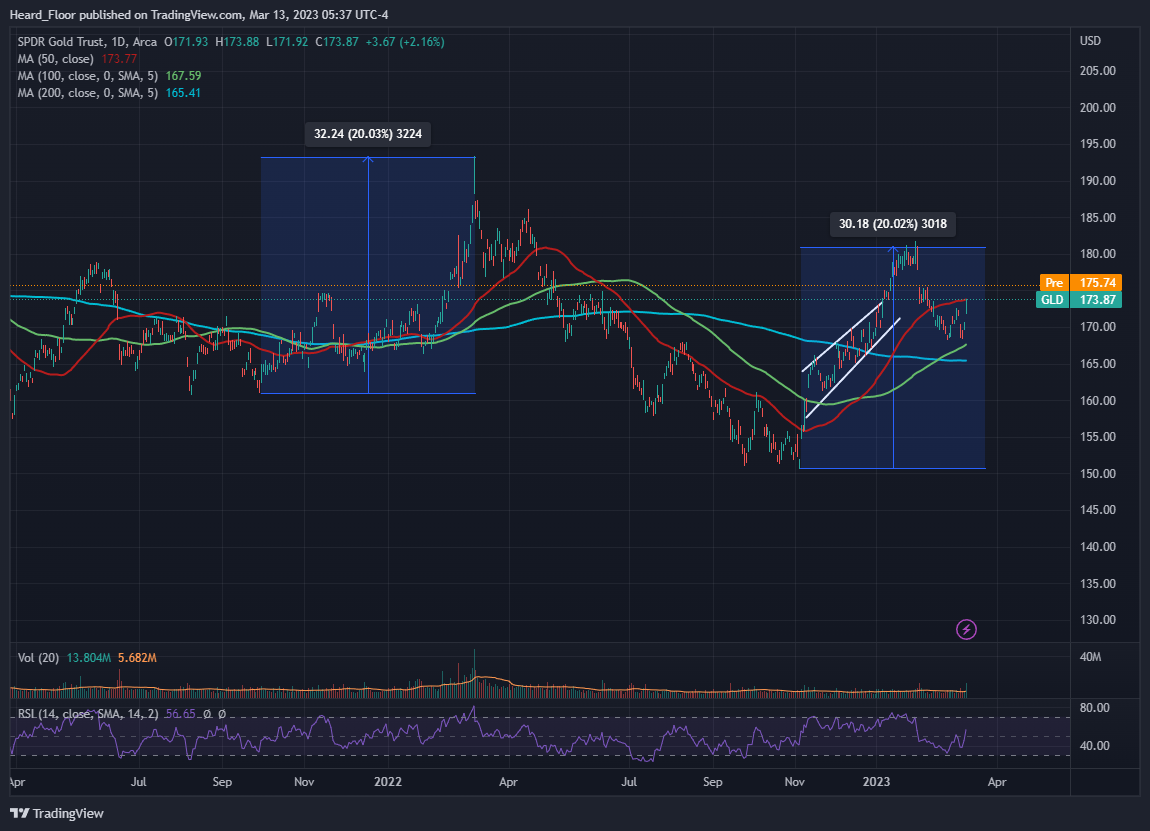This screenshot has height=831, width=1150.
Task: Click the 200.00 price axis label
Action: [1097, 108]
